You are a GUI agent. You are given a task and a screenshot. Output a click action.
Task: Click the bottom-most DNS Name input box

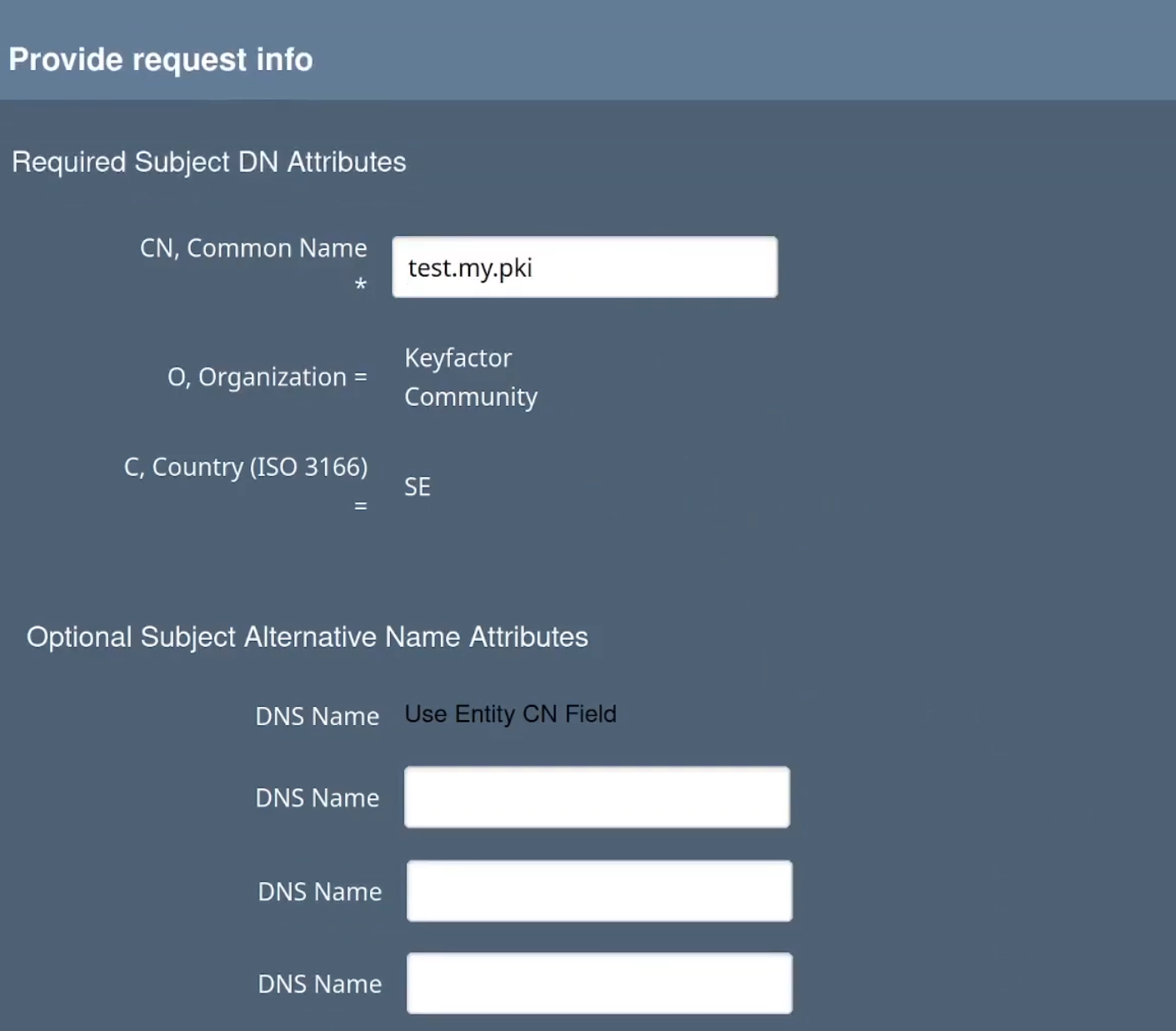(x=599, y=983)
